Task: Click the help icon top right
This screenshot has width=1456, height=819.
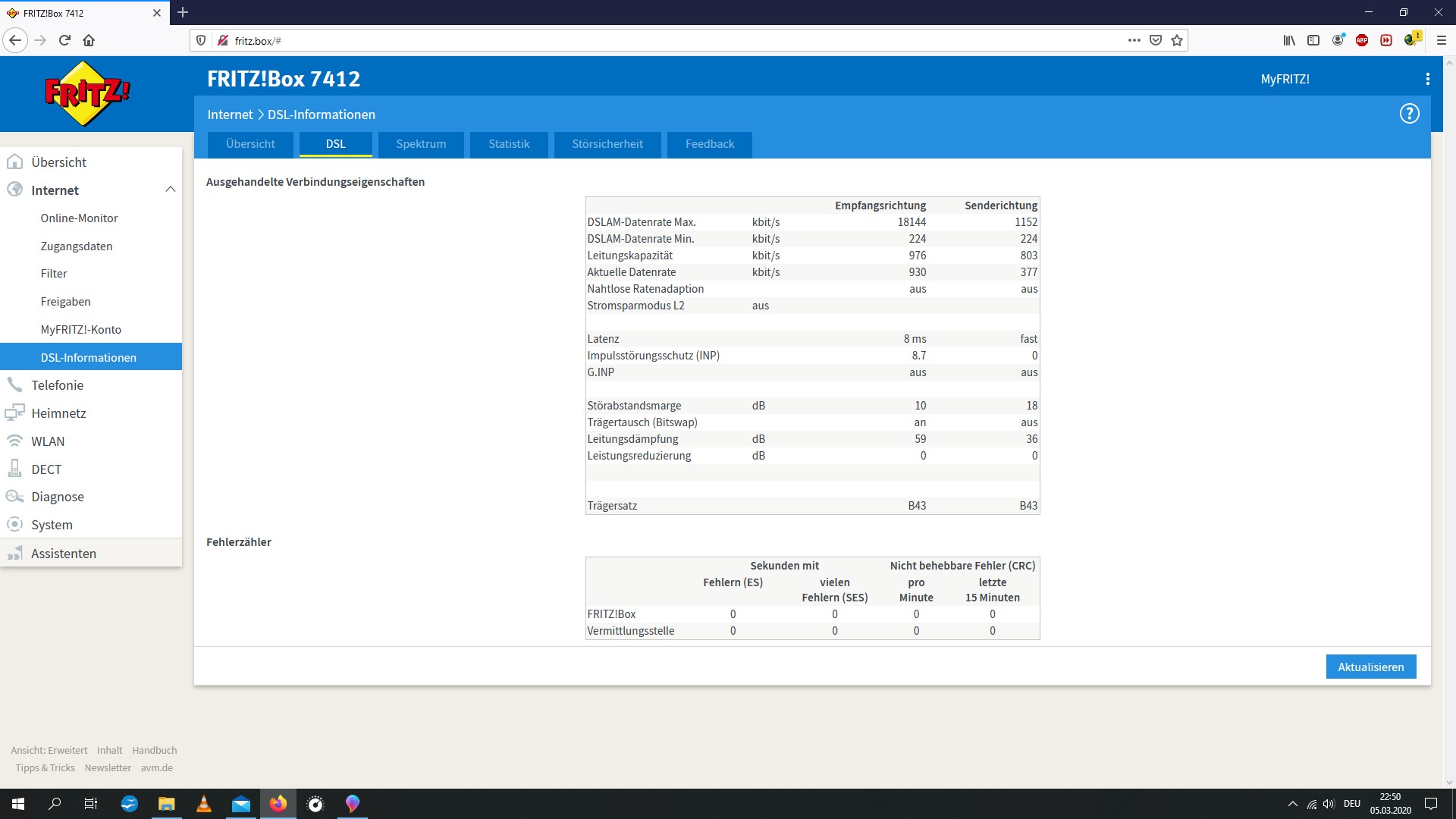Action: pos(1409,113)
